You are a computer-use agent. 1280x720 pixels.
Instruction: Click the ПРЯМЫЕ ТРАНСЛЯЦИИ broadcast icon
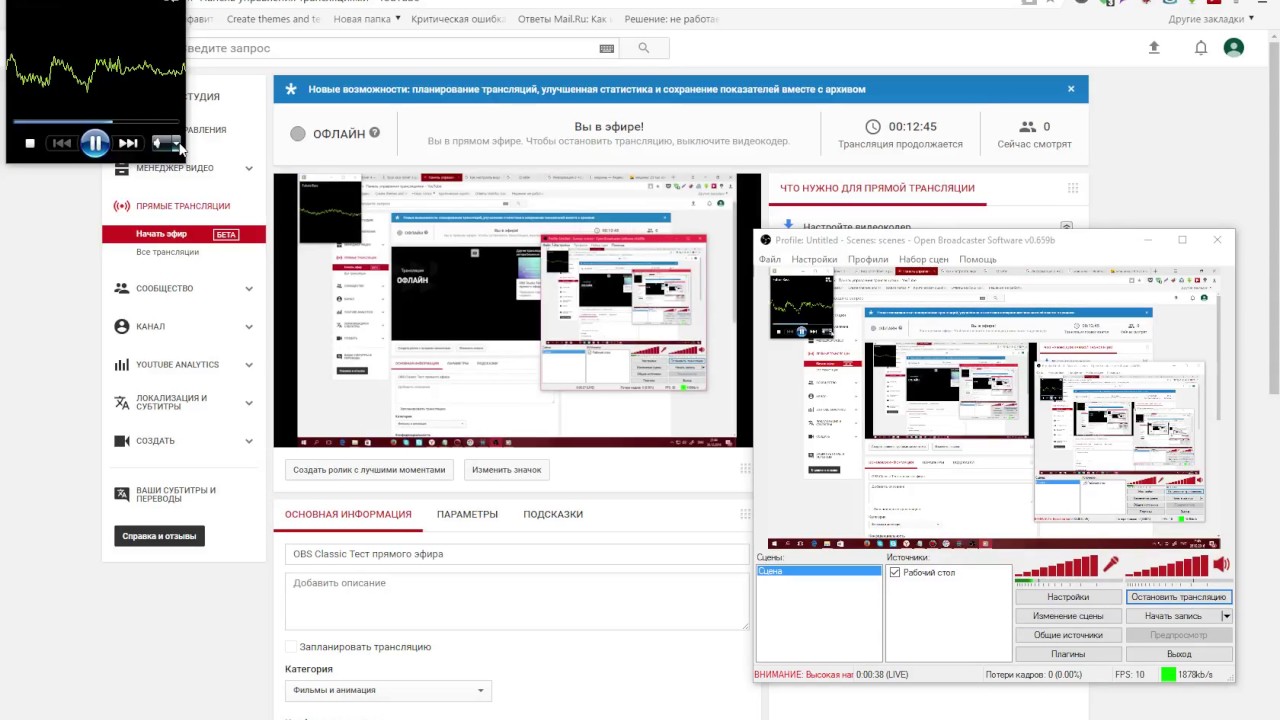[122, 206]
